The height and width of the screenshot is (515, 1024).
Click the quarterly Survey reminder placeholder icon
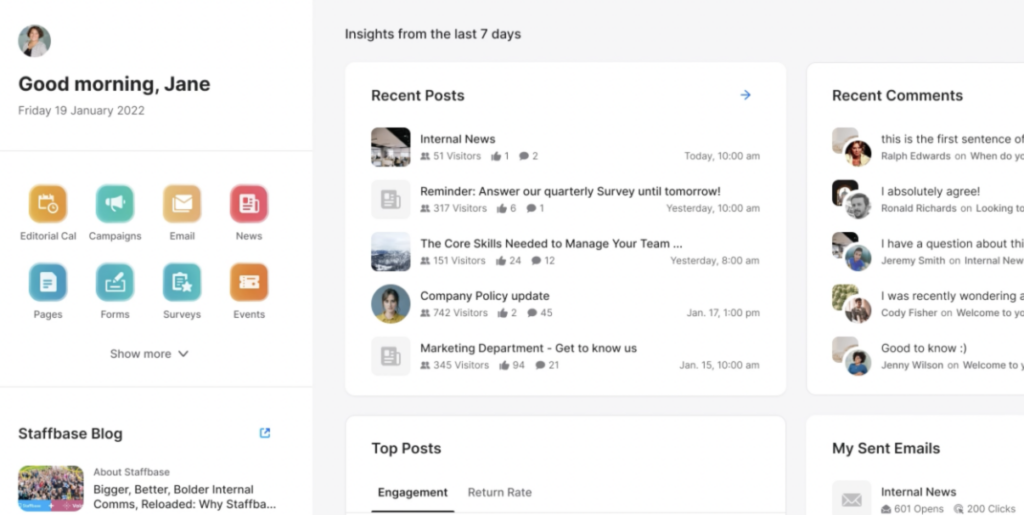pyautogui.click(x=391, y=199)
